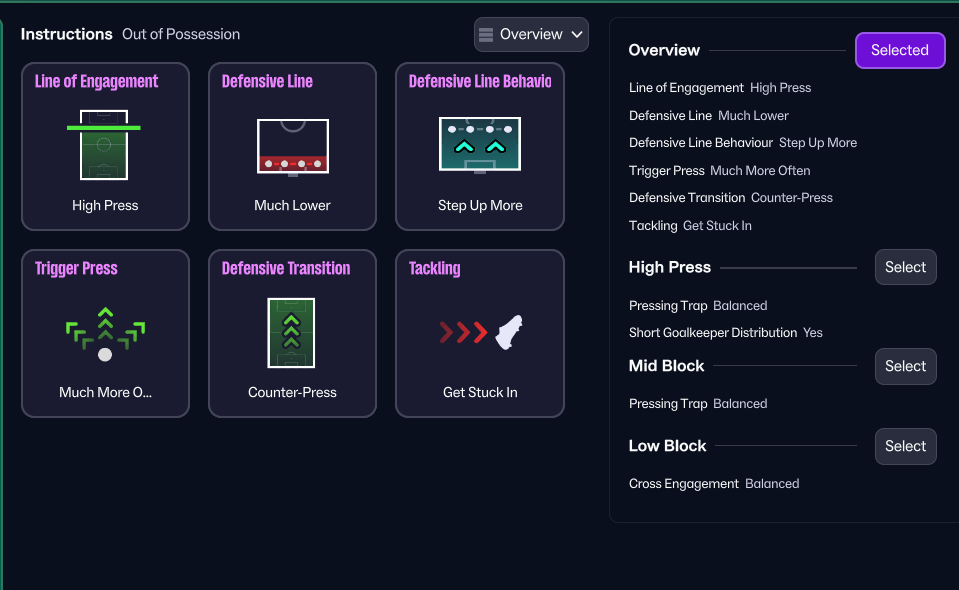Click the Line of Engagement pitch icon
The height and width of the screenshot is (590, 959).
(104, 145)
